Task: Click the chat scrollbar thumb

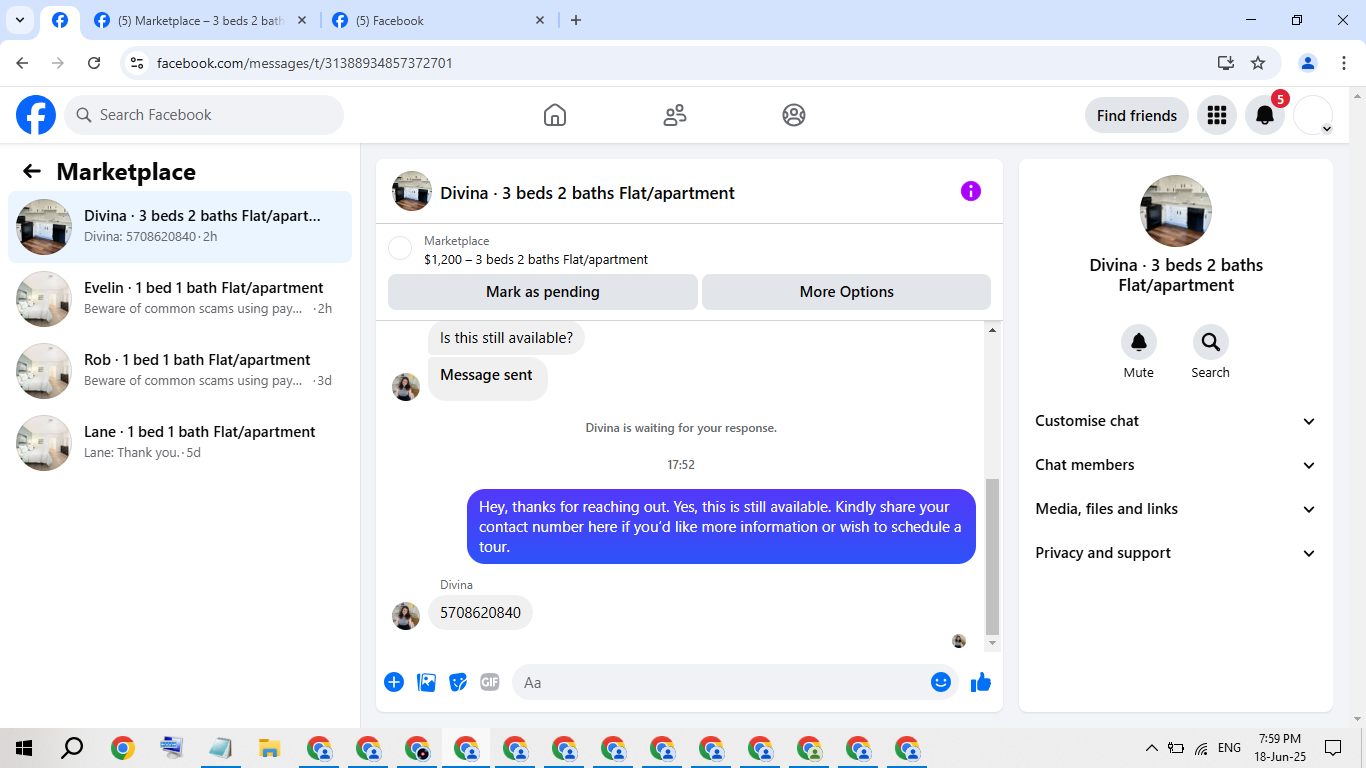Action: click(x=992, y=557)
